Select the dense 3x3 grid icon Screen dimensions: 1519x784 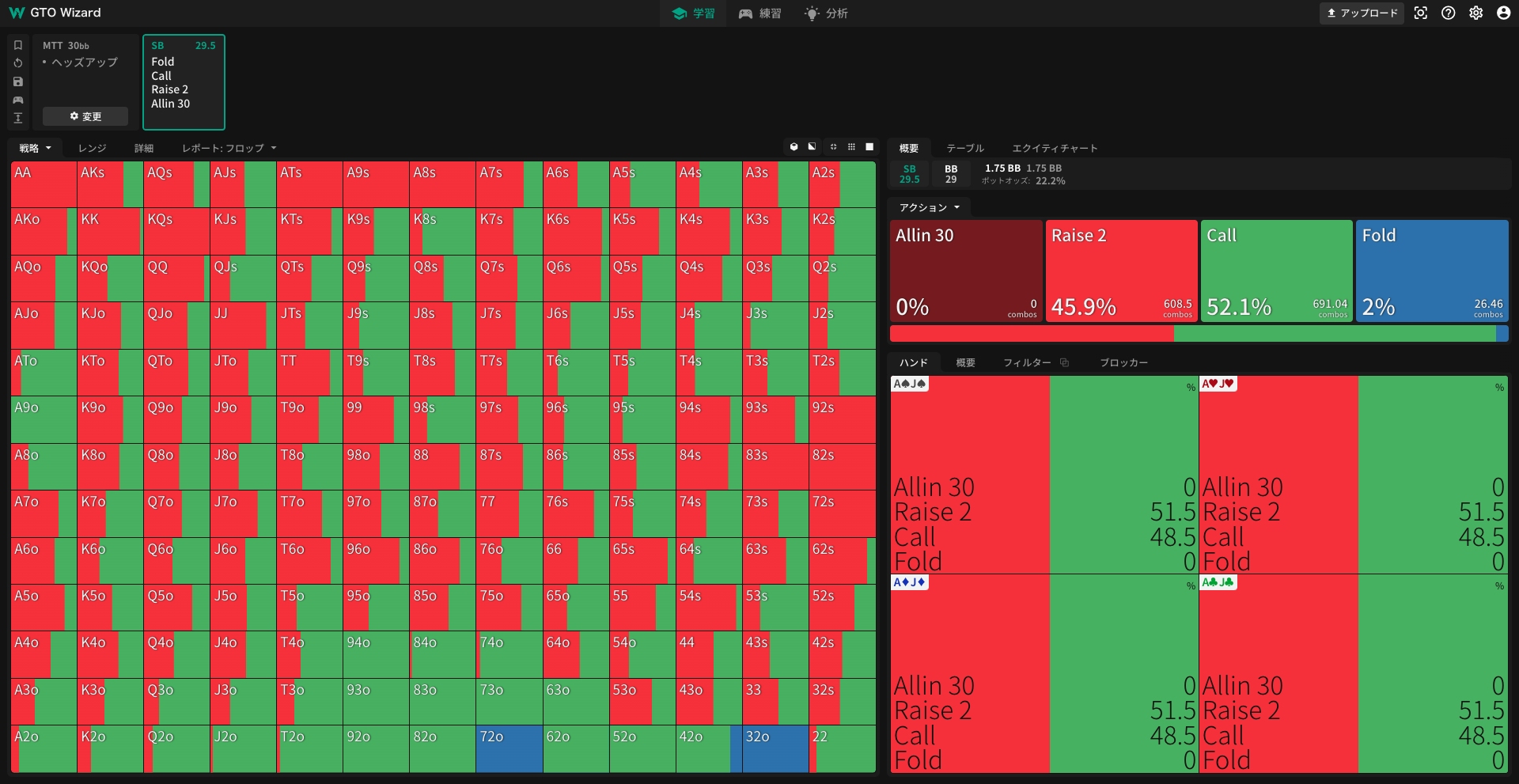851,146
